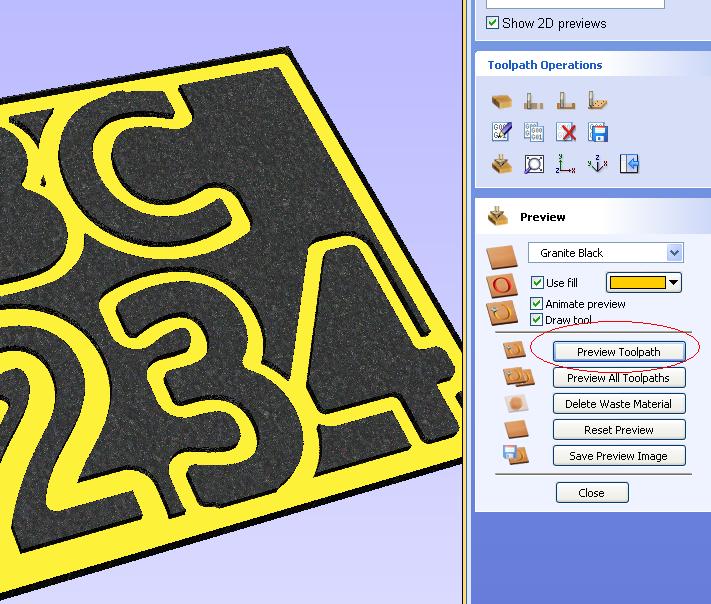
Task: Select the Drilling toolpath icon
Action: (598, 101)
